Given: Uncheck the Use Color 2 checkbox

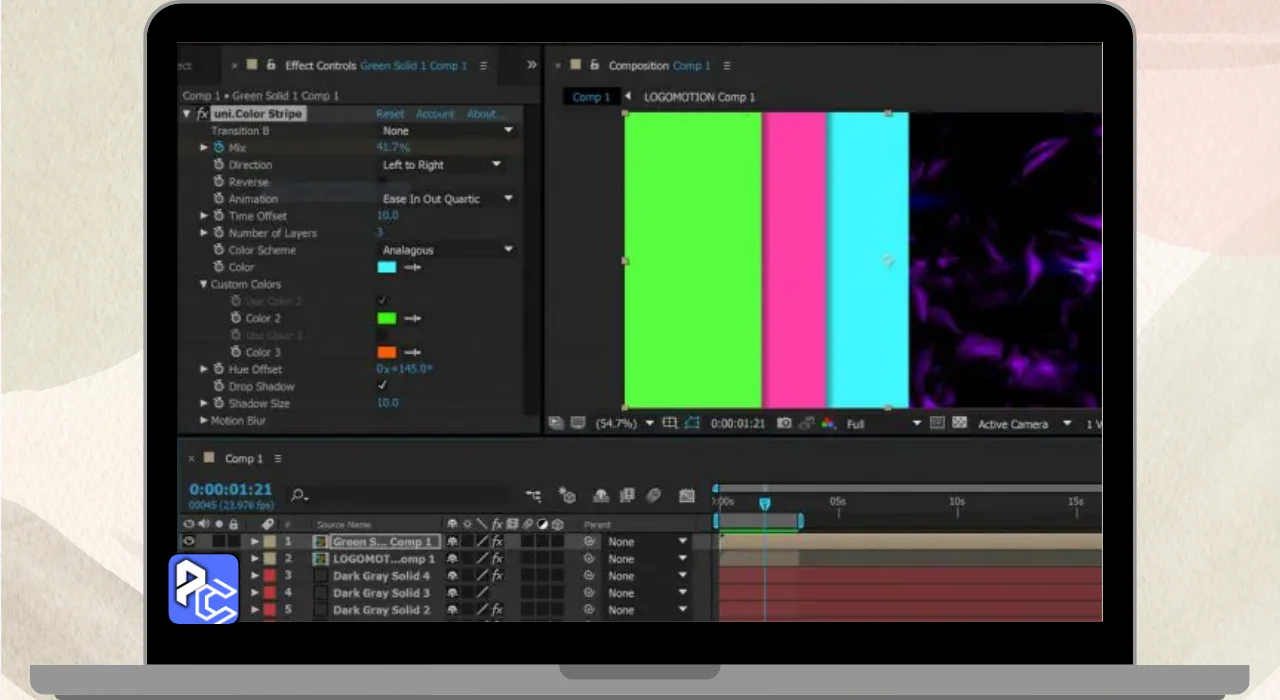Looking at the screenshot, I should (x=382, y=301).
